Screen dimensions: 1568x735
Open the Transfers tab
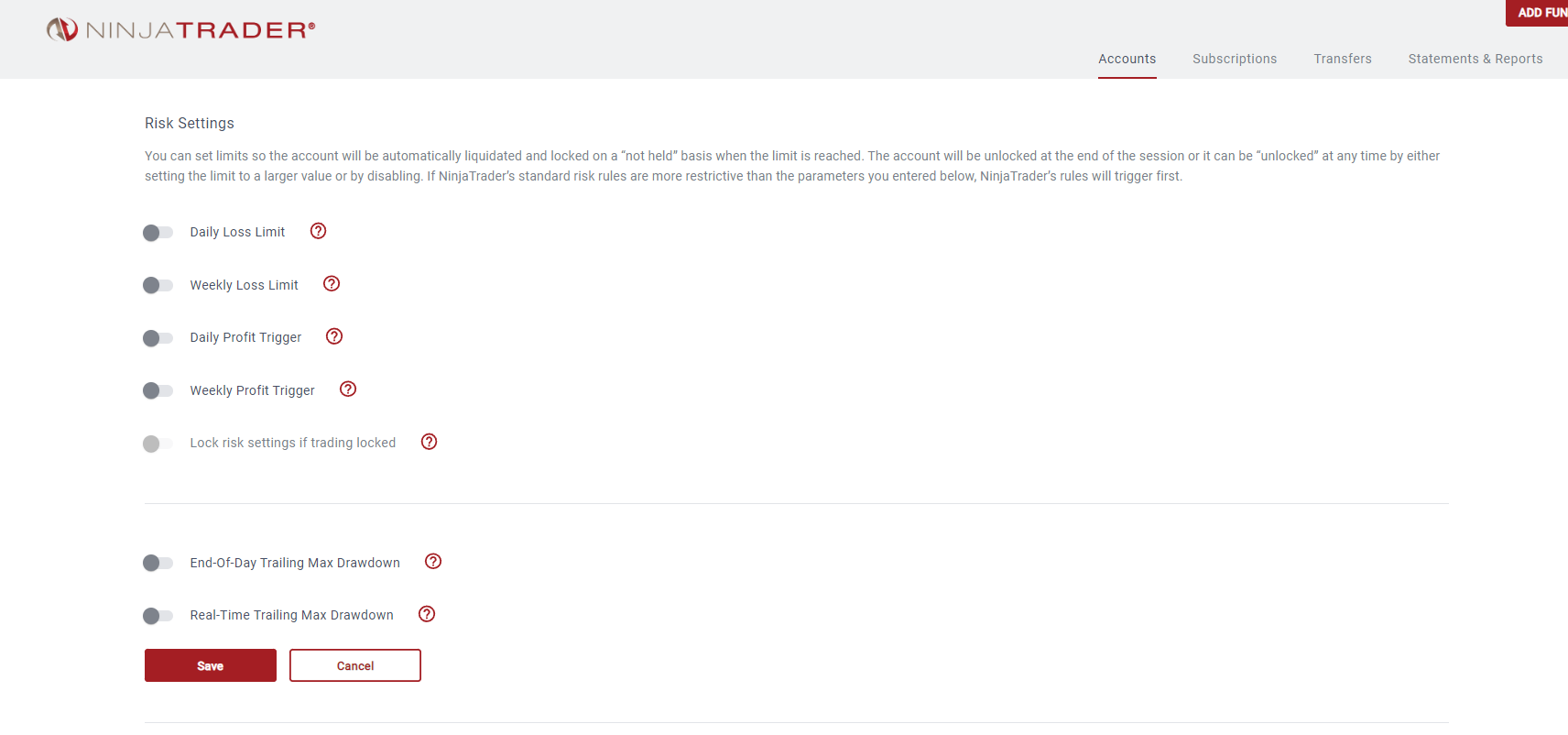(1343, 59)
